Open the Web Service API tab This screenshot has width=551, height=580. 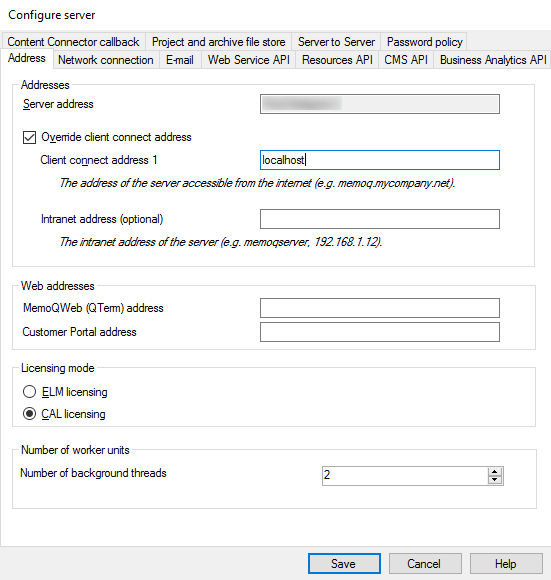point(249,60)
